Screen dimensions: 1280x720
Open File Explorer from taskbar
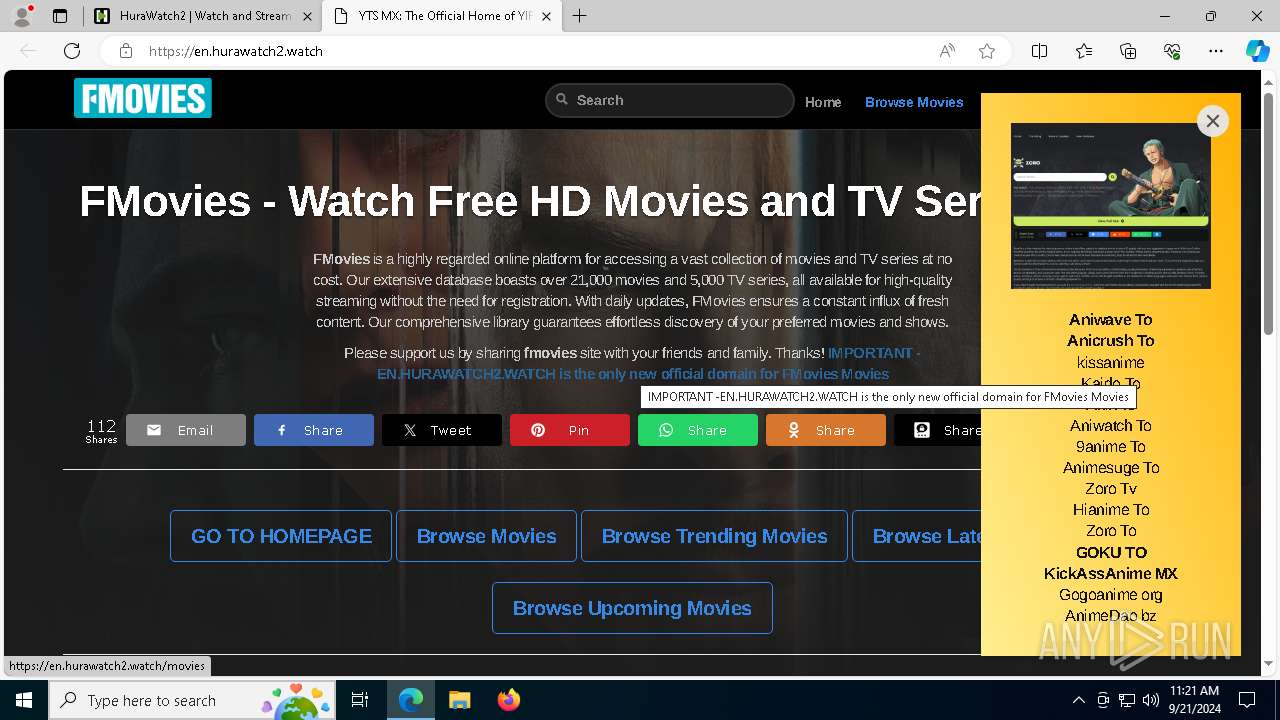[459, 700]
